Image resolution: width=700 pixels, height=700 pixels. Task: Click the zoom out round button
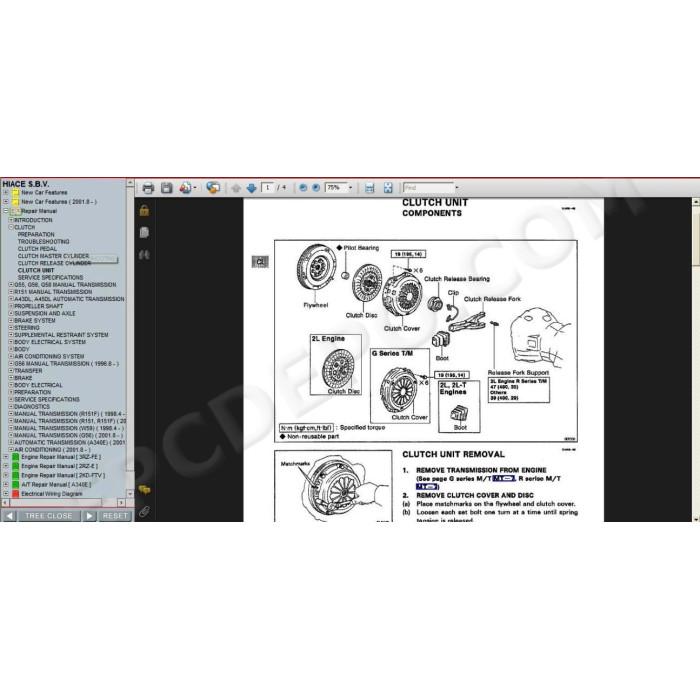pos(303,188)
